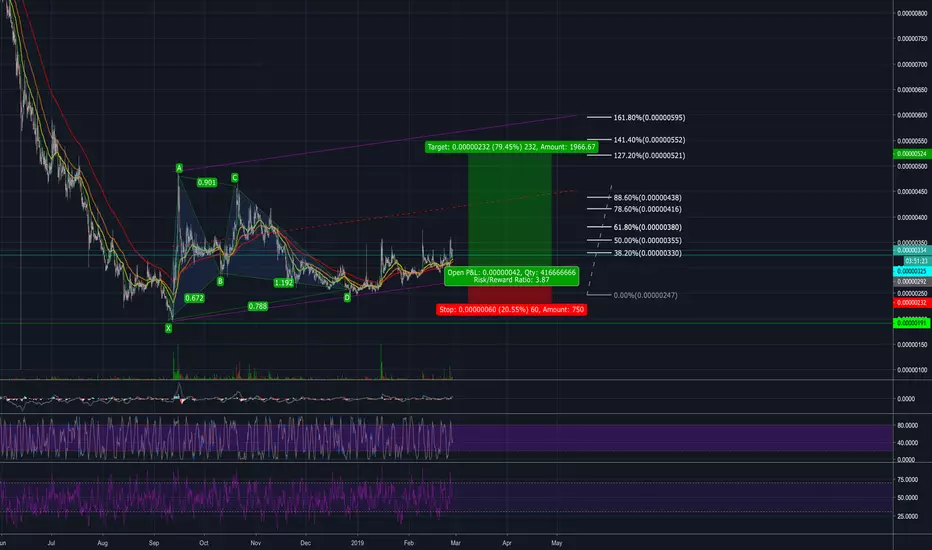
Task: Click the 25.0000 RSI scale value
Action: tap(907, 517)
